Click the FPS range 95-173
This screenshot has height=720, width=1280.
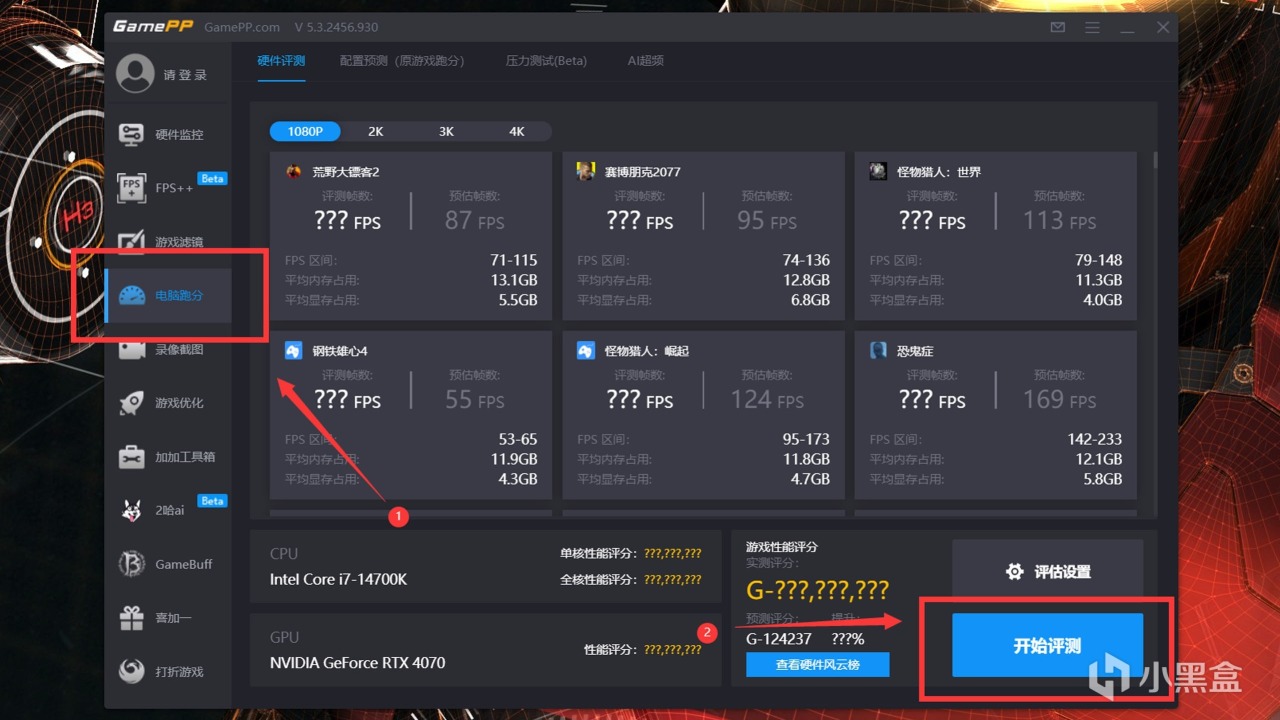pyautogui.click(x=806, y=439)
